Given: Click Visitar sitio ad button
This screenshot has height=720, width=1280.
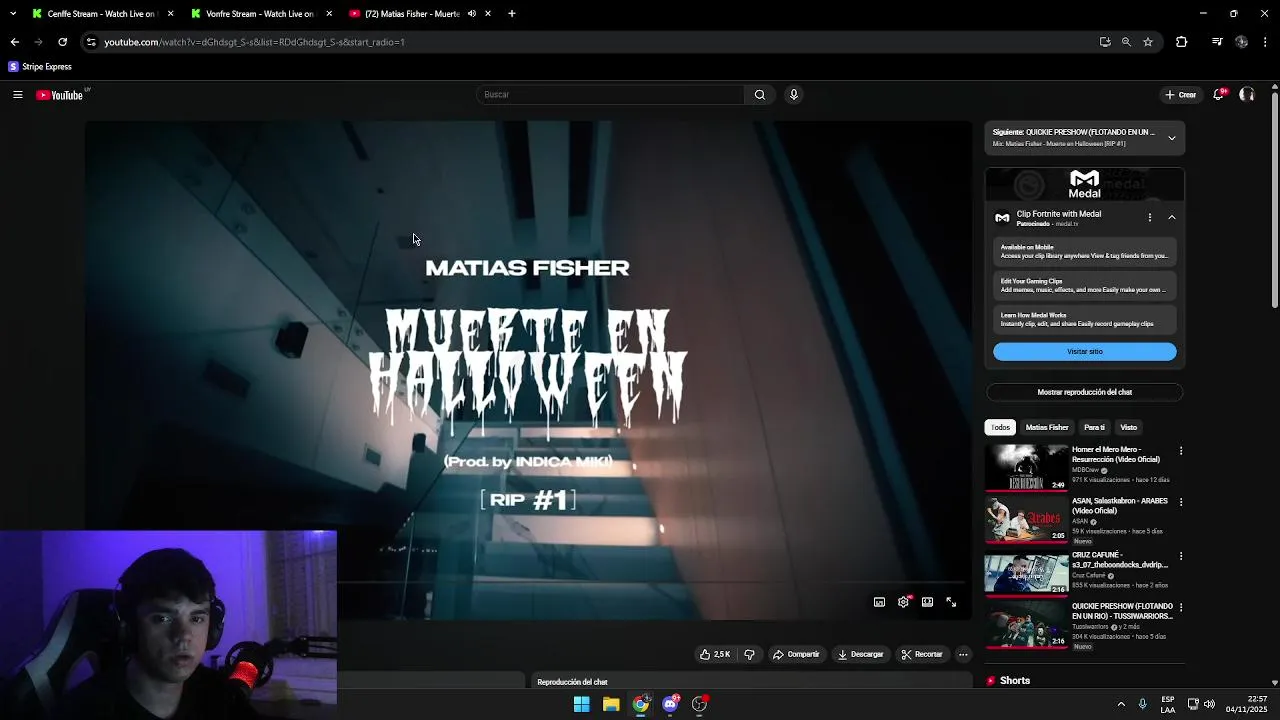Looking at the screenshot, I should pyautogui.click(x=1085, y=352).
